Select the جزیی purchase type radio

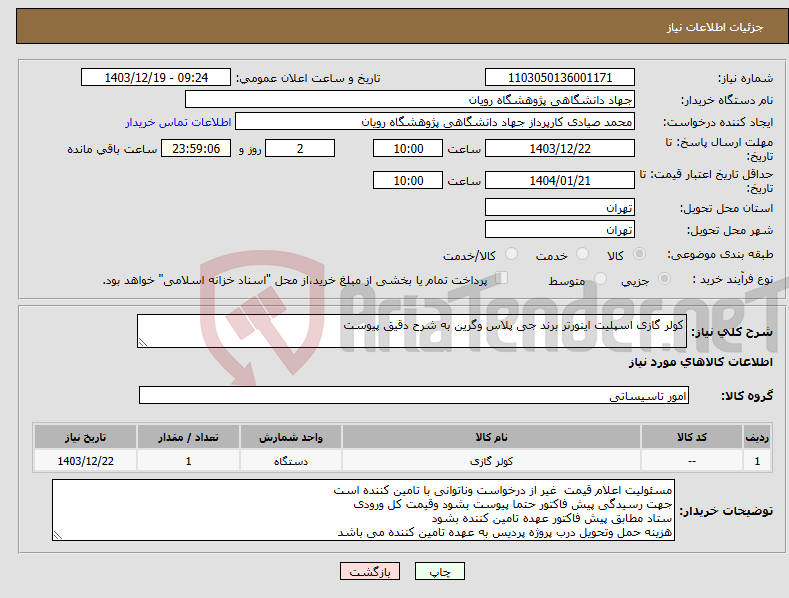(x=664, y=279)
